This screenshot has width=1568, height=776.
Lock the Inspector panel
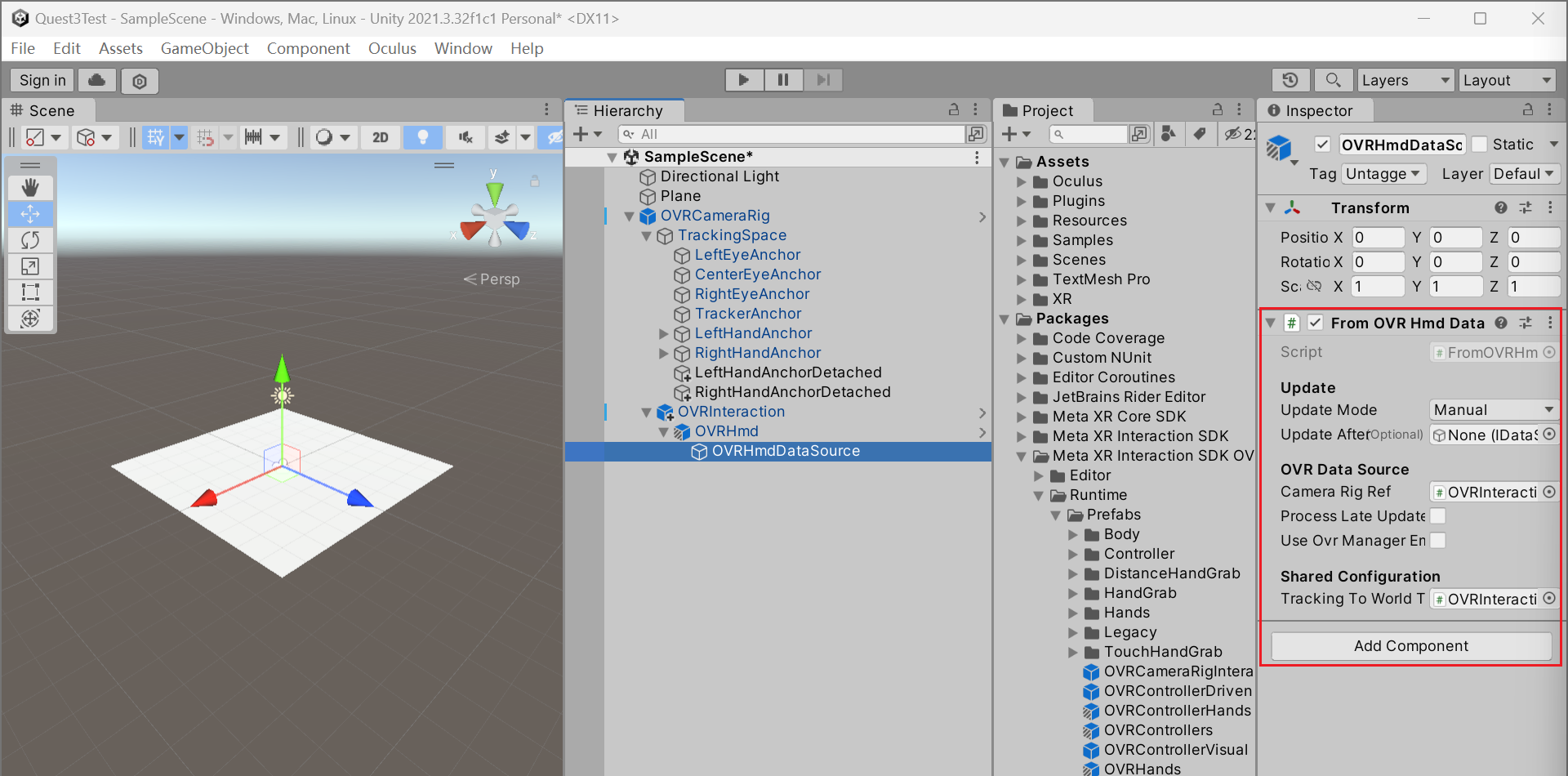tap(1527, 109)
